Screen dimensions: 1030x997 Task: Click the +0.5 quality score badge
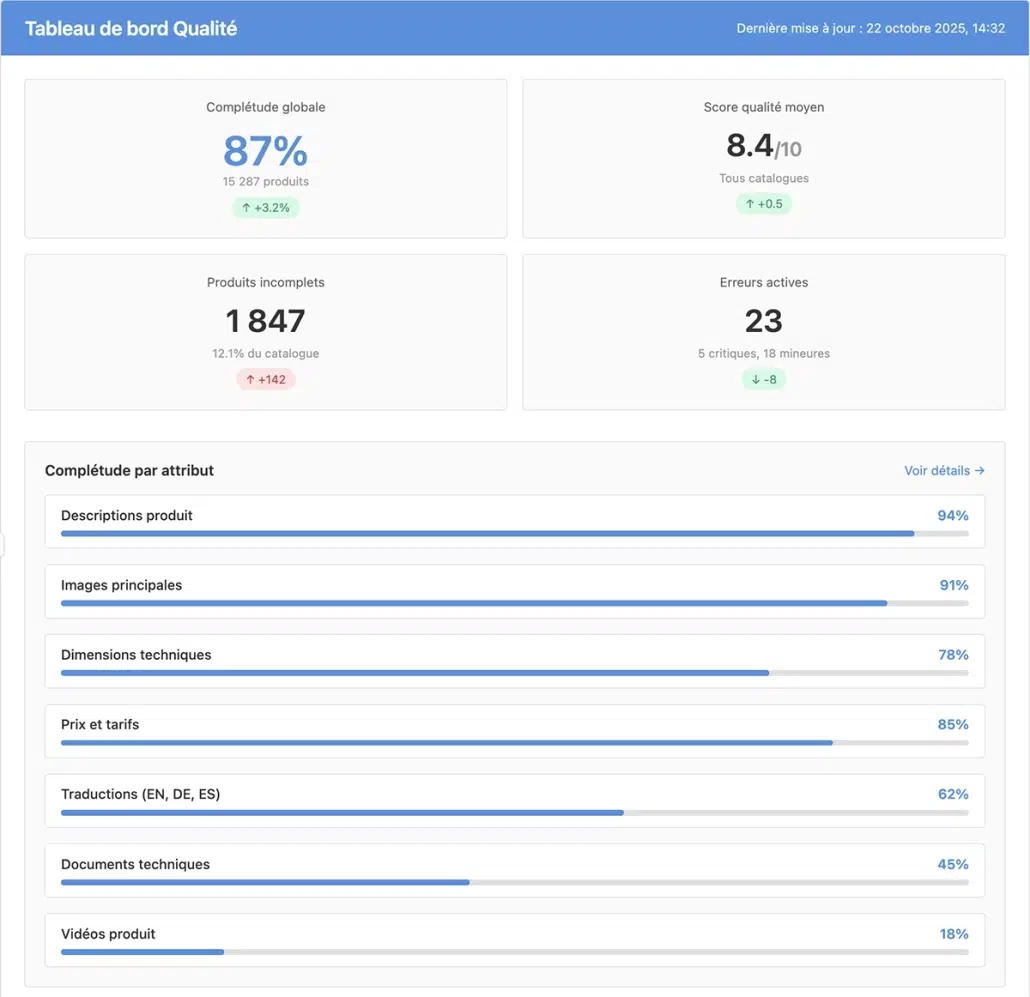click(764, 204)
